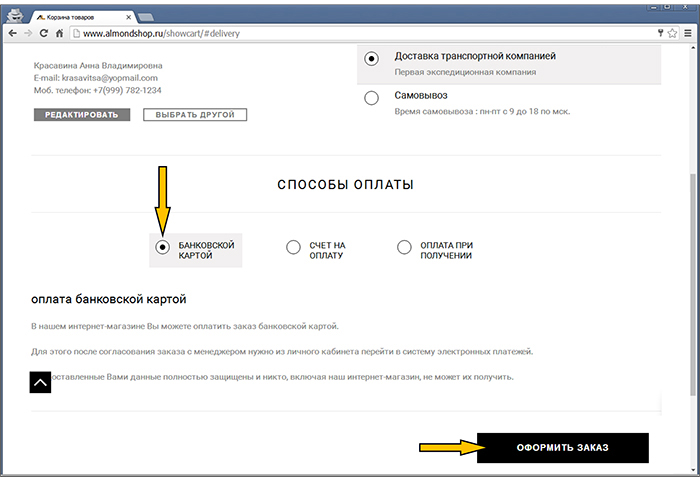The image size is (700, 477).
Task: Click the Выбрать другой button
Action: click(195, 115)
